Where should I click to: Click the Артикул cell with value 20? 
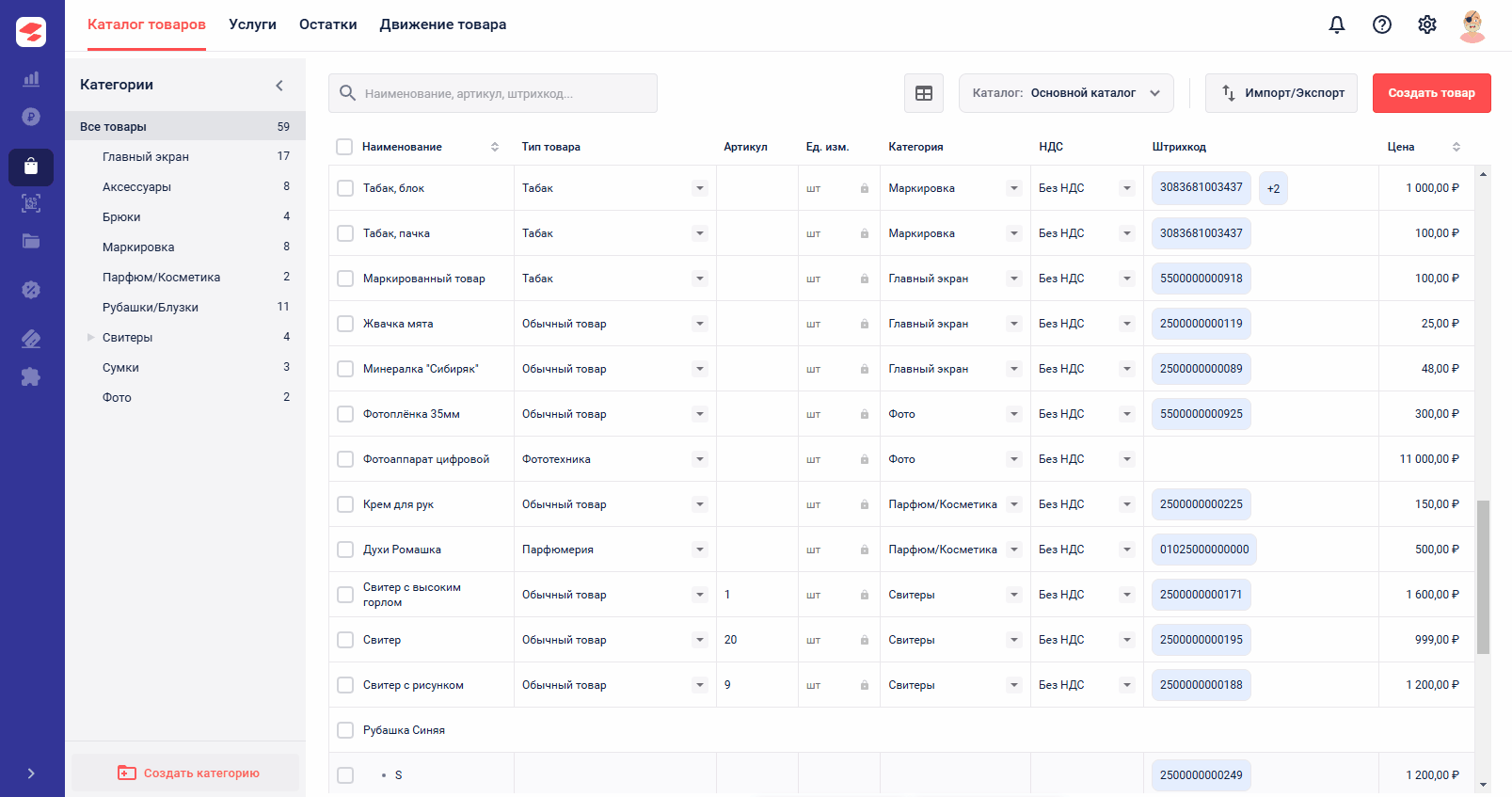click(757, 640)
